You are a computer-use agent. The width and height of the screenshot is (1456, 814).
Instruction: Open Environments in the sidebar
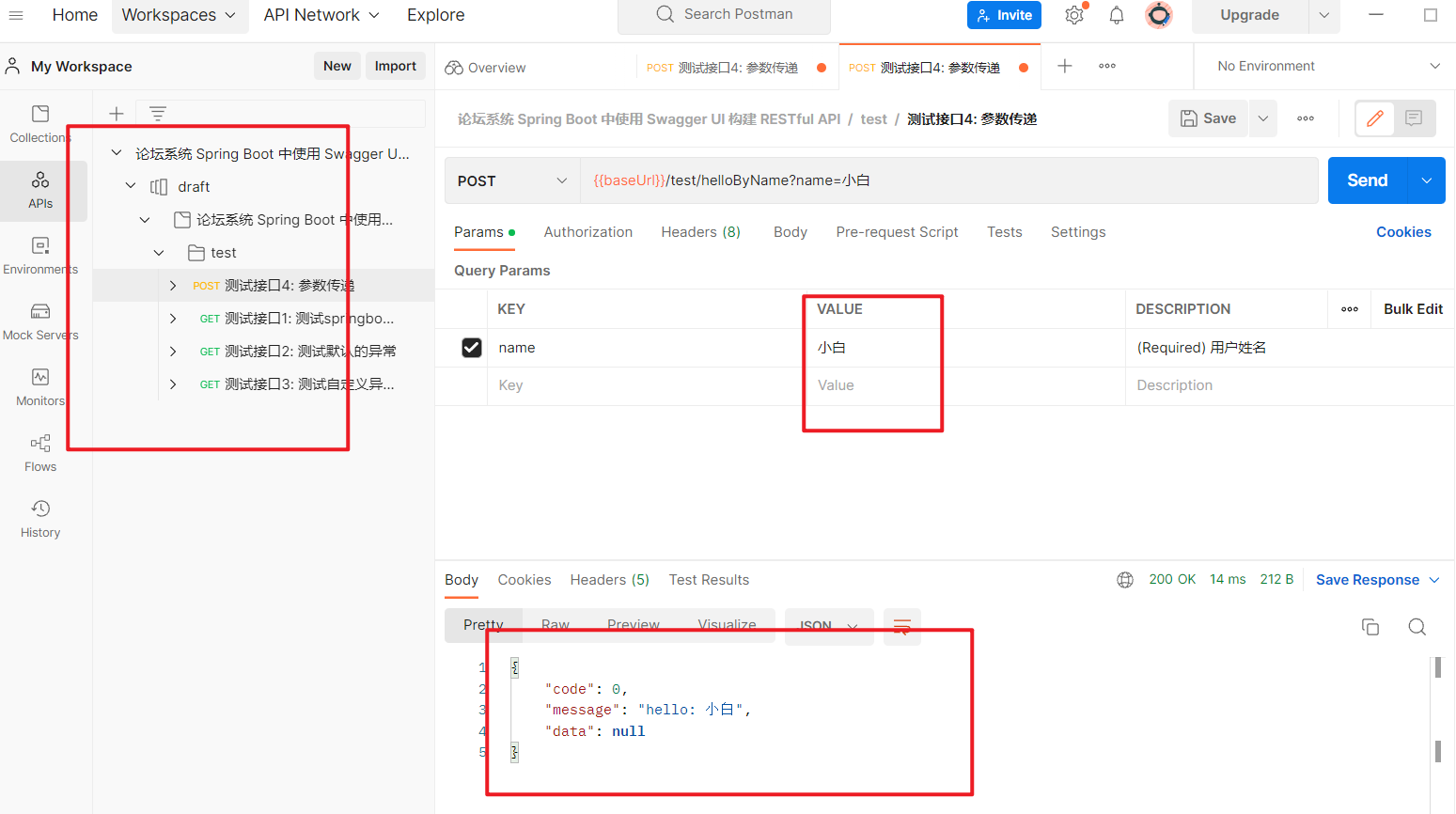coord(40,256)
